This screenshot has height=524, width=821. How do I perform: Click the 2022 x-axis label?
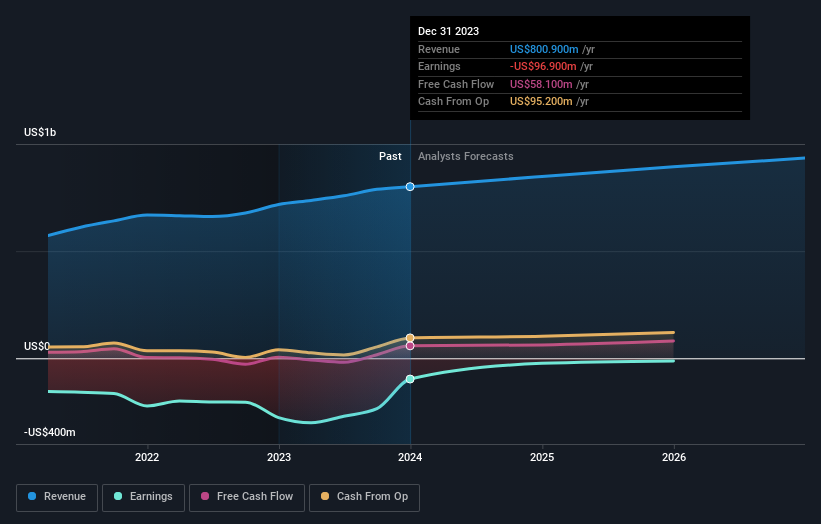pyautogui.click(x=147, y=458)
